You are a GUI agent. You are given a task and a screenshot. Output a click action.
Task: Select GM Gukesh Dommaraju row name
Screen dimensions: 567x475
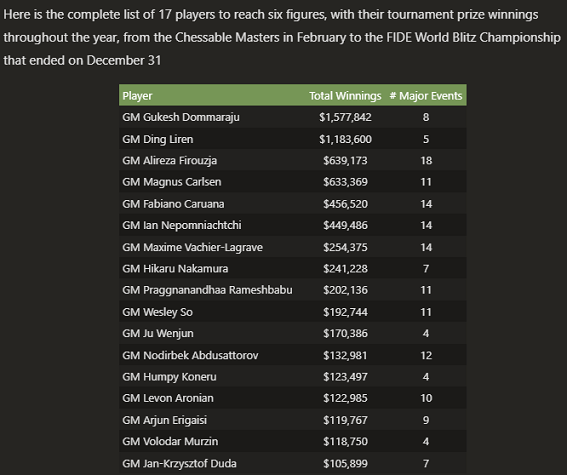[181, 117]
